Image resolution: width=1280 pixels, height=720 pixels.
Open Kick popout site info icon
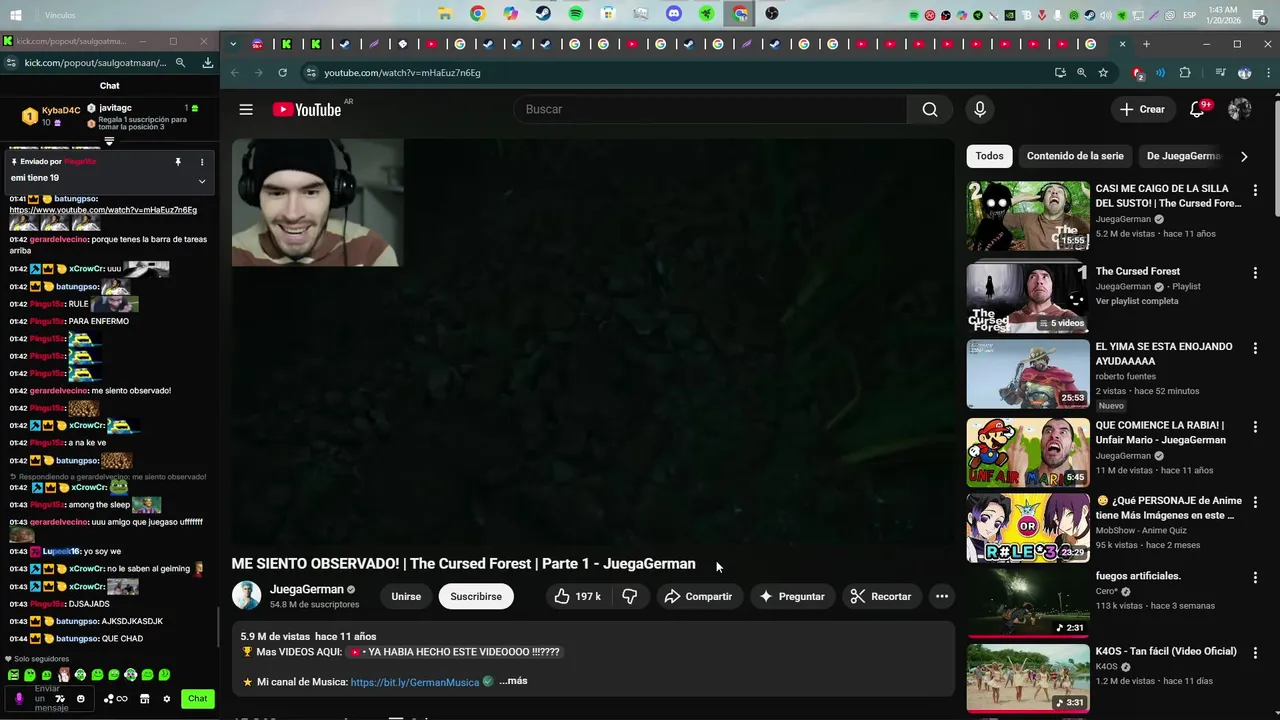pos(10,62)
